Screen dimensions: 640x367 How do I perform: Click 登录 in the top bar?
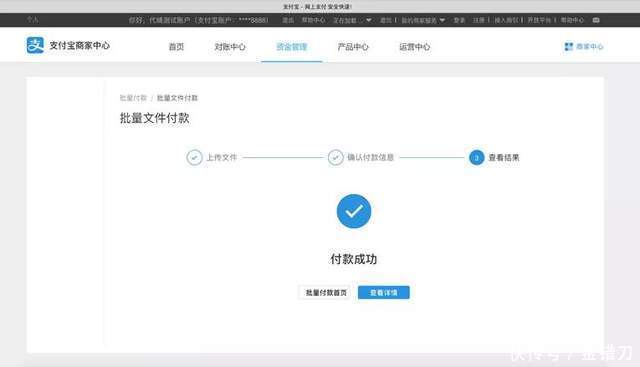point(459,20)
